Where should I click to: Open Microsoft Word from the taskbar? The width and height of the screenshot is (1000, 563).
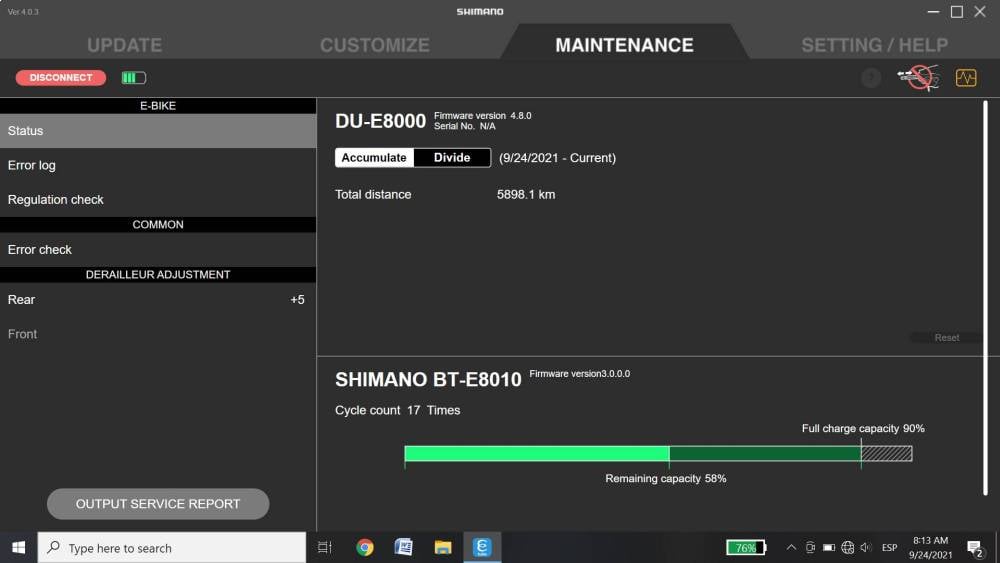[404, 548]
